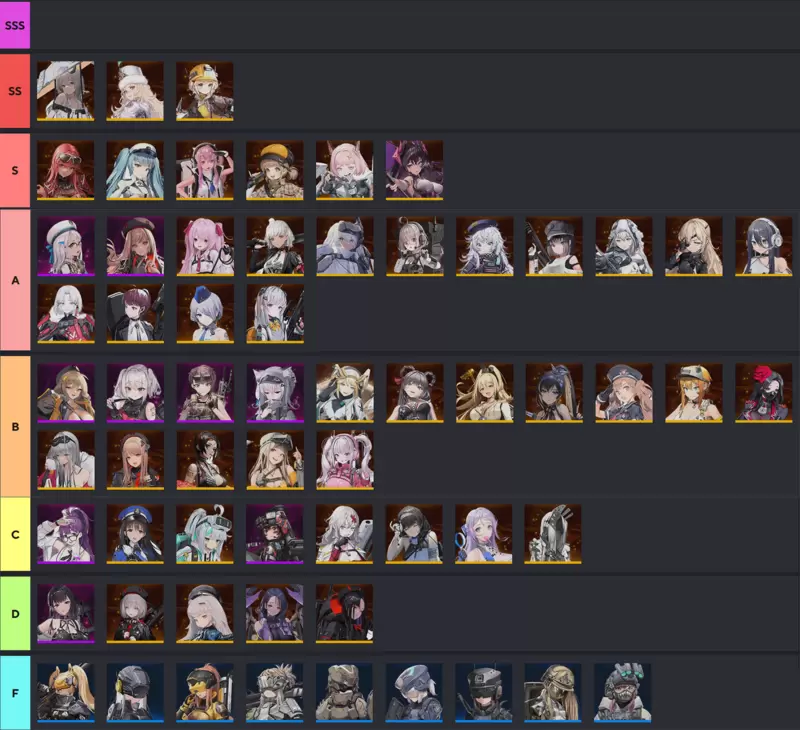Click the orange-haired yellow cap character in B
Image resolution: width=800 pixels, height=730 pixels.
pyautogui.click(x=693, y=393)
